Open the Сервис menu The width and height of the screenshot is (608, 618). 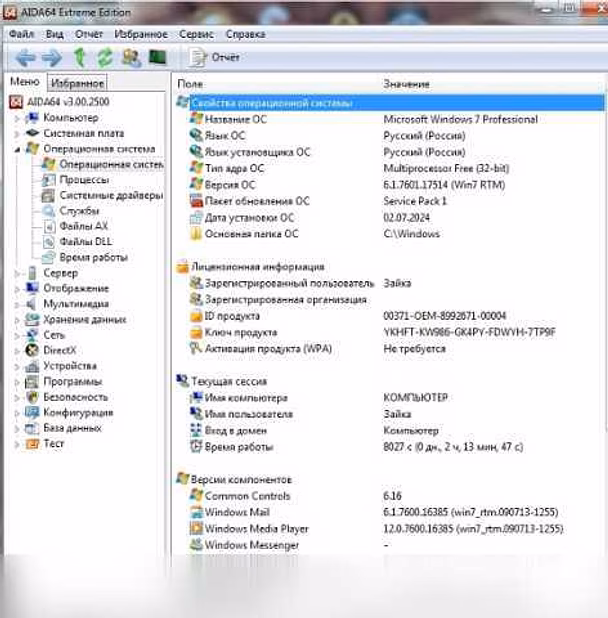[196, 34]
